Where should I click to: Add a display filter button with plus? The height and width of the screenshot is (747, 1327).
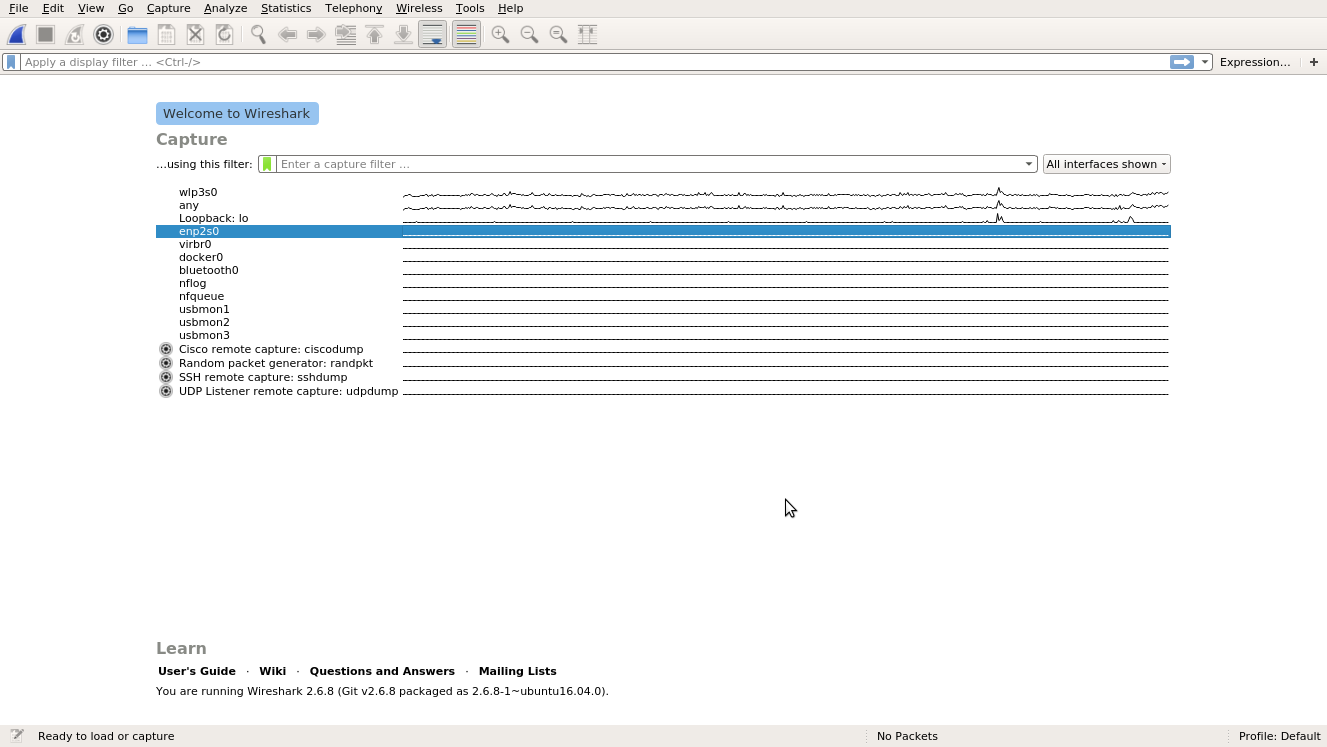[x=1314, y=62]
